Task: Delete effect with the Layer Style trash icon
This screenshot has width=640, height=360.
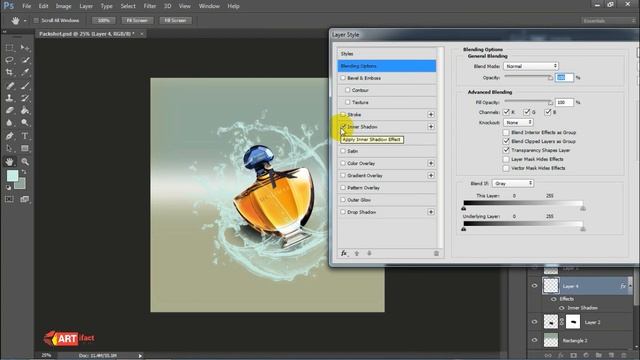Action: tap(436, 253)
